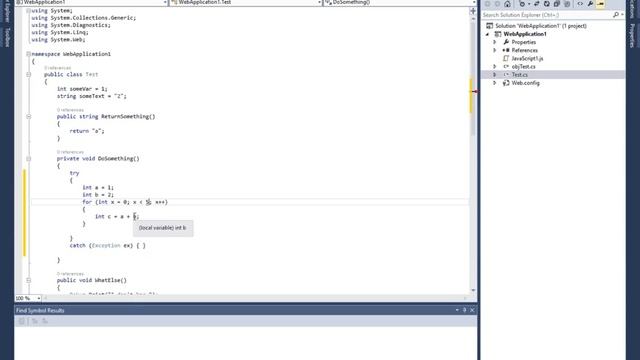The width and height of the screenshot is (640, 360).
Task: Collapse the WhatElse() method outlining region
Action: pos(29,280)
